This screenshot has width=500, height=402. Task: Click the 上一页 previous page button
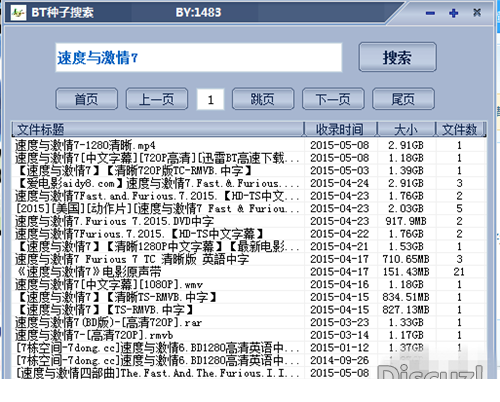click(x=157, y=99)
